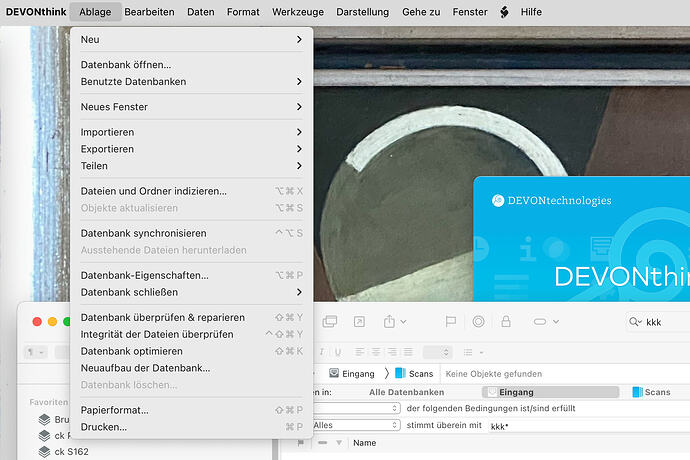This screenshot has height=460, width=690.
Task: Click the search magnifier icon
Action: pos(635,322)
